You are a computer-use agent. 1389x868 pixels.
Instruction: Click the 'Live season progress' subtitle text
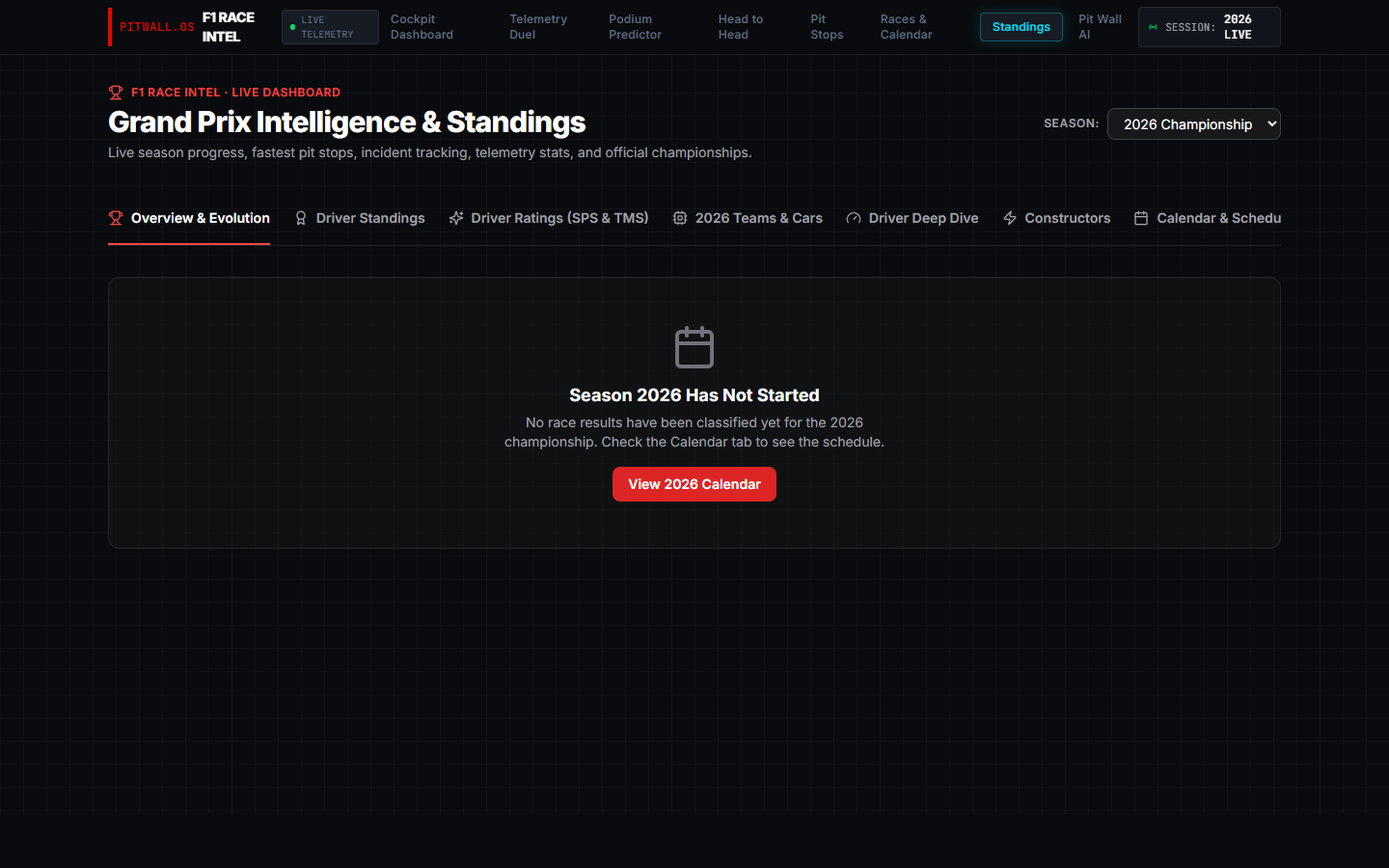pyautogui.click(x=430, y=152)
